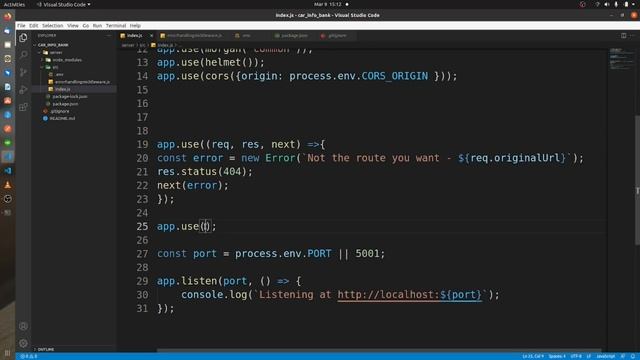Viewport: 640px width, 360px height.
Task: Click the editor horizontal scrollbar
Action: (x=379, y=350)
